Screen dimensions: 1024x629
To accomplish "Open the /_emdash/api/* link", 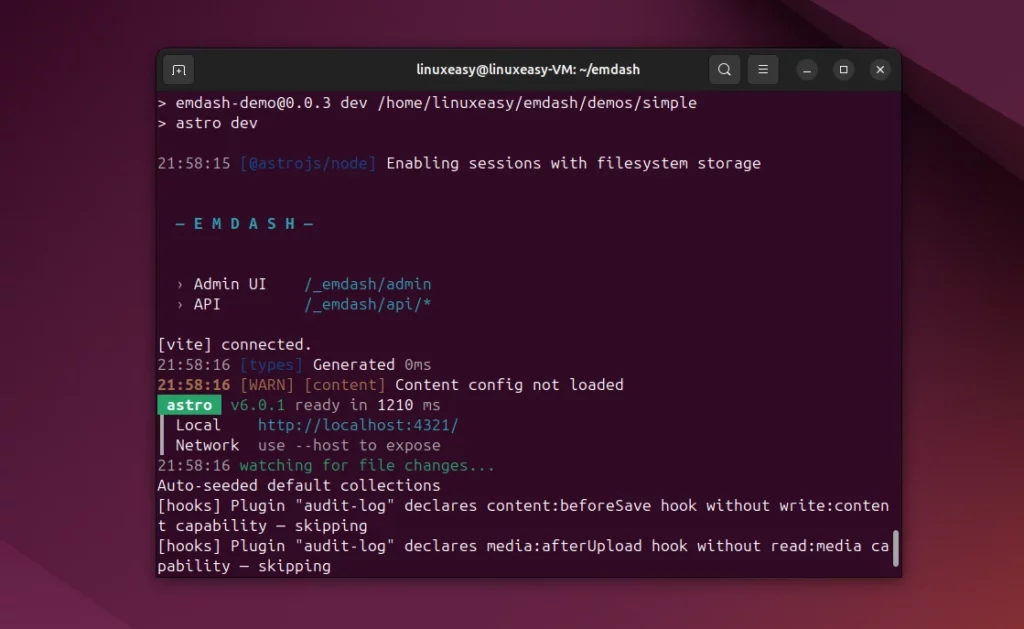I will [x=370, y=304].
